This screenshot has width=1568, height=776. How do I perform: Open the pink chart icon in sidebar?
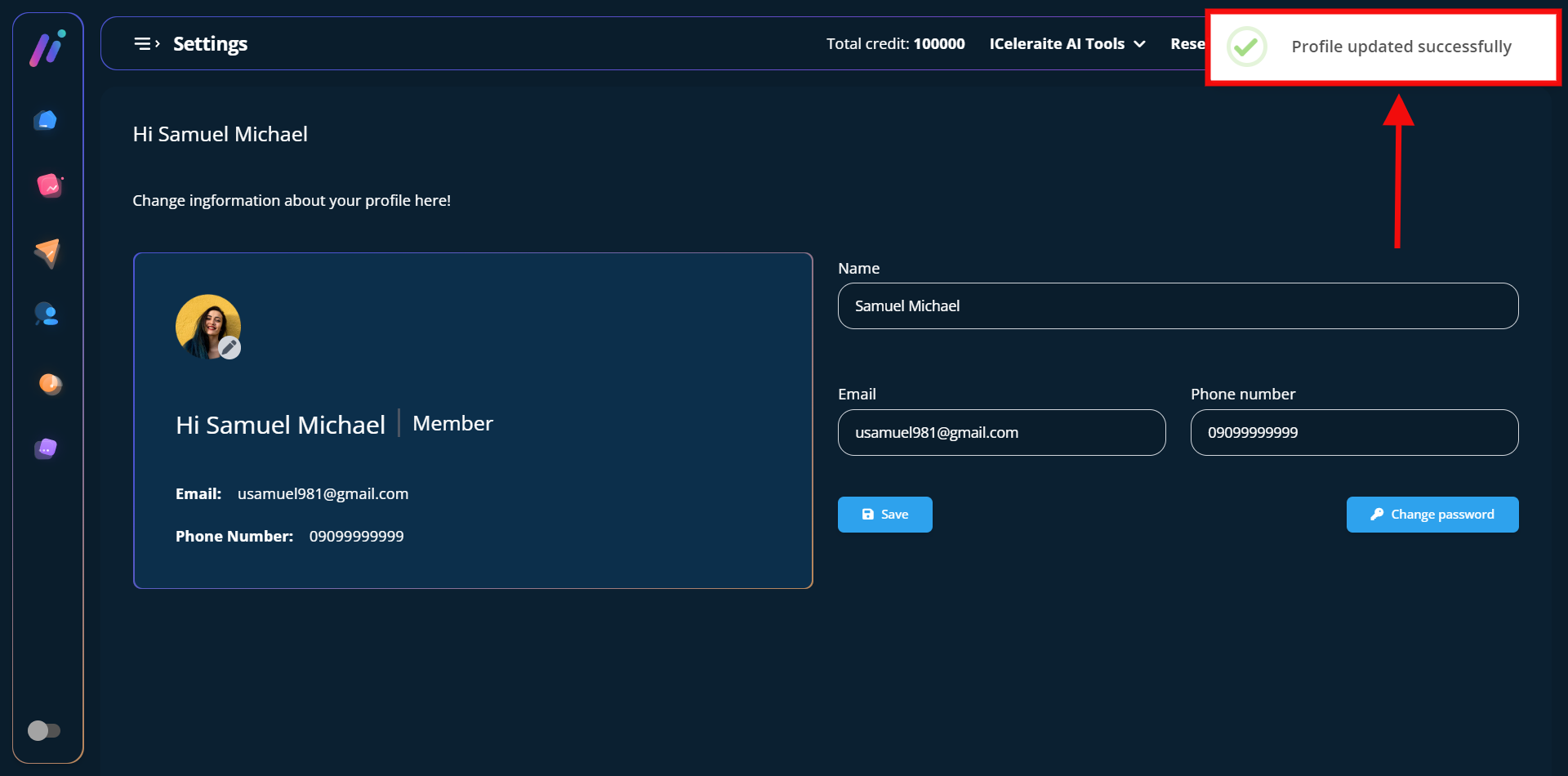(x=49, y=185)
